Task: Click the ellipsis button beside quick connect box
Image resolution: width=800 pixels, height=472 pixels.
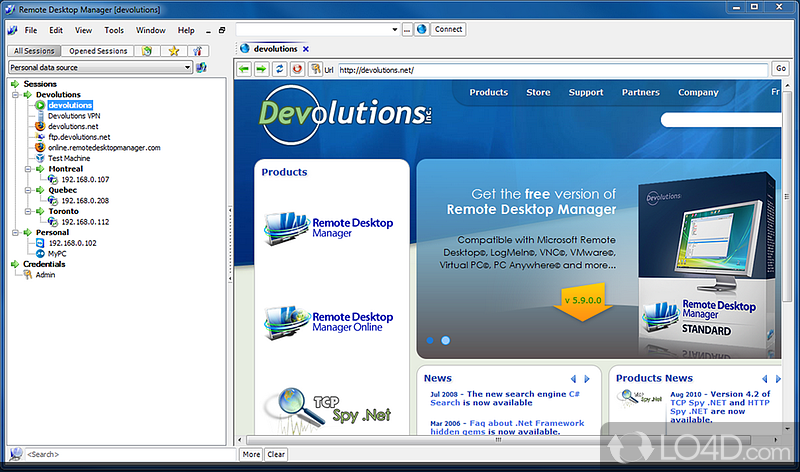Action: click(x=407, y=30)
